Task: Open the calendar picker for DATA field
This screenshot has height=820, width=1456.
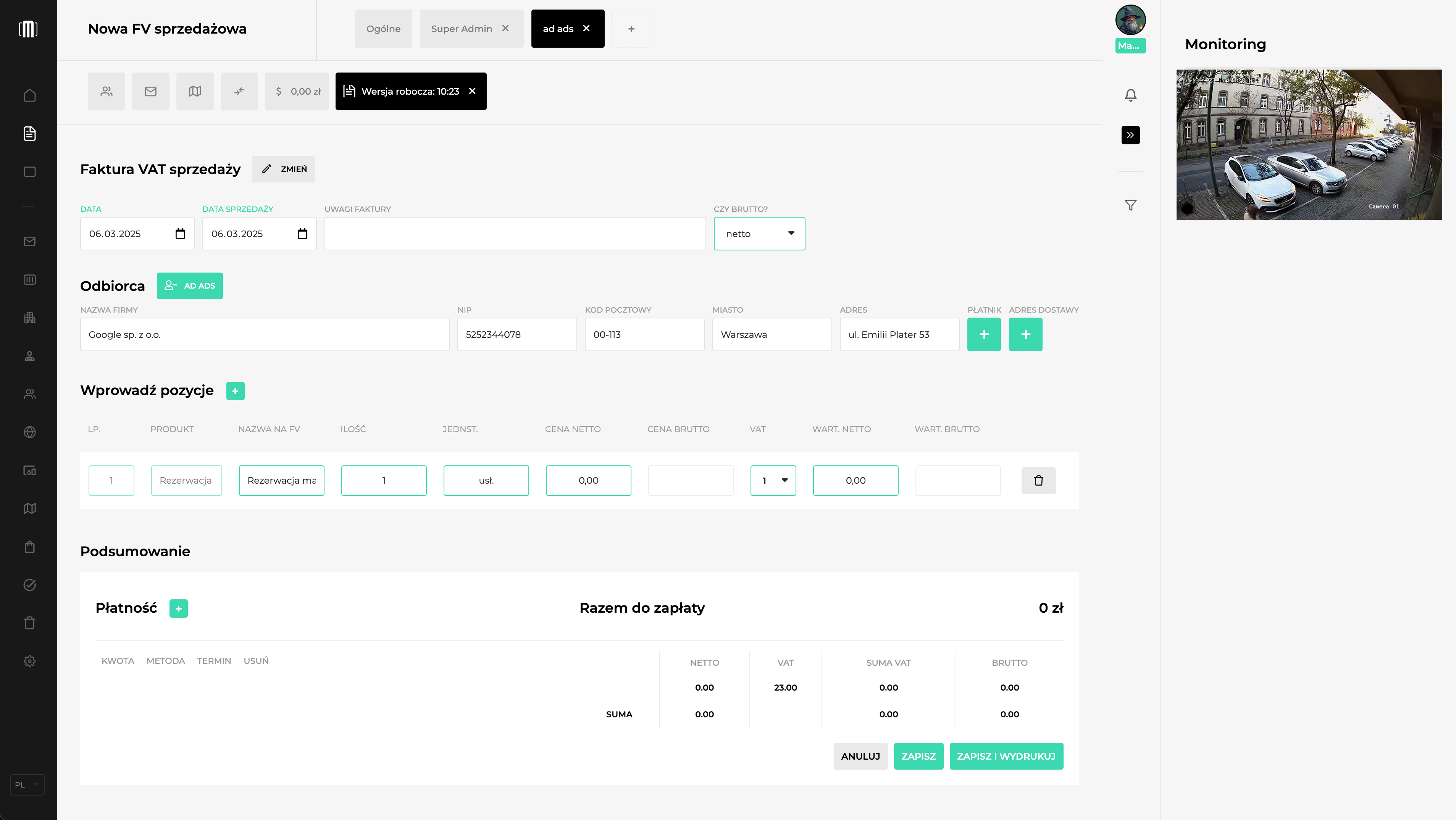Action: 180,233
